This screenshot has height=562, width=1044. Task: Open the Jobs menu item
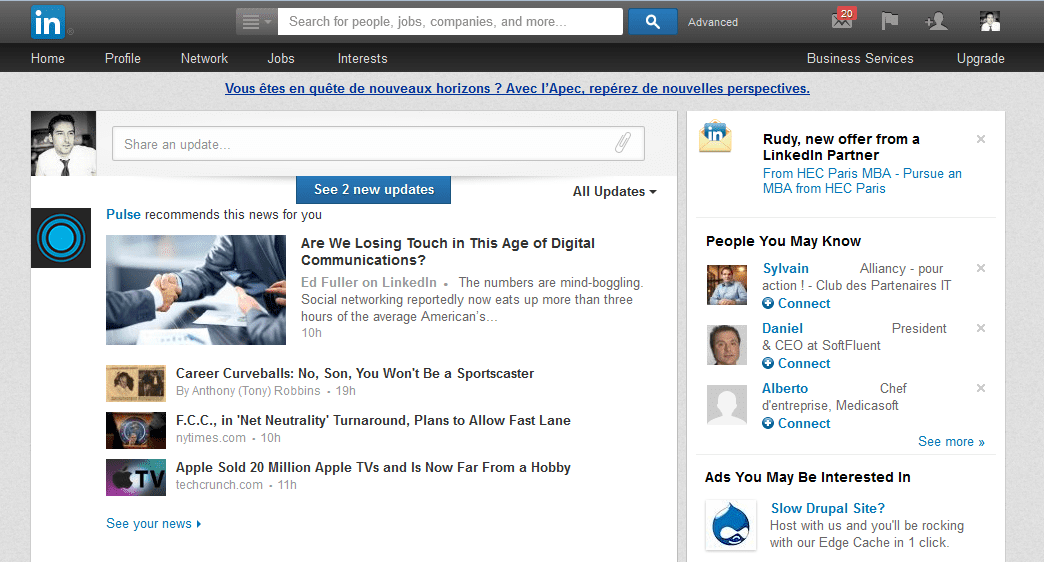tap(281, 59)
